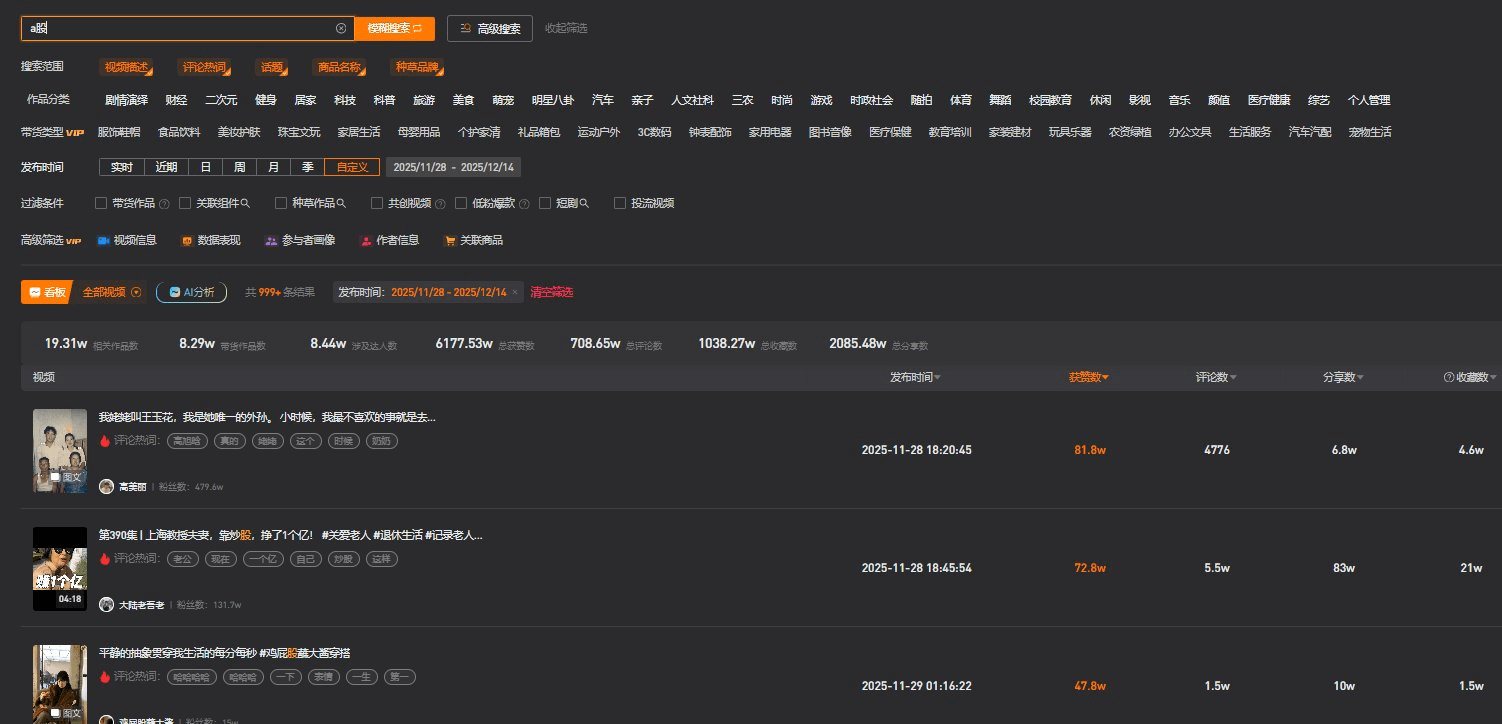
Task: Toggle the 评论热词 search scope tag
Action: tap(205, 67)
